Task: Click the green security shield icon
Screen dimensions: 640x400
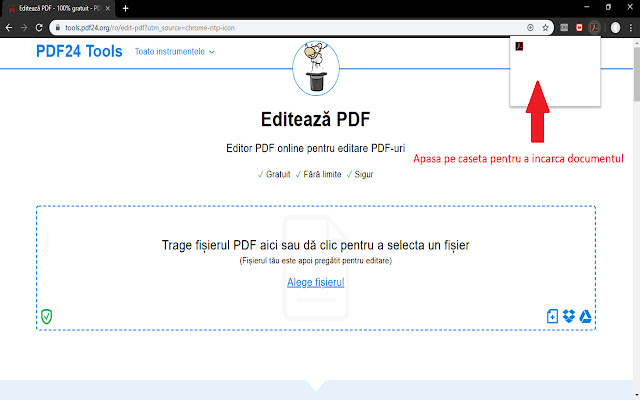Action: pyautogui.click(x=47, y=316)
